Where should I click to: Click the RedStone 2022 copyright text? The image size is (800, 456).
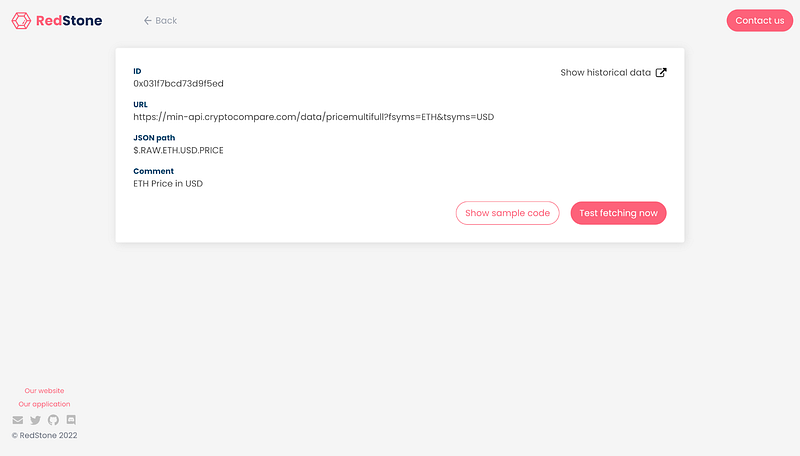(44, 435)
